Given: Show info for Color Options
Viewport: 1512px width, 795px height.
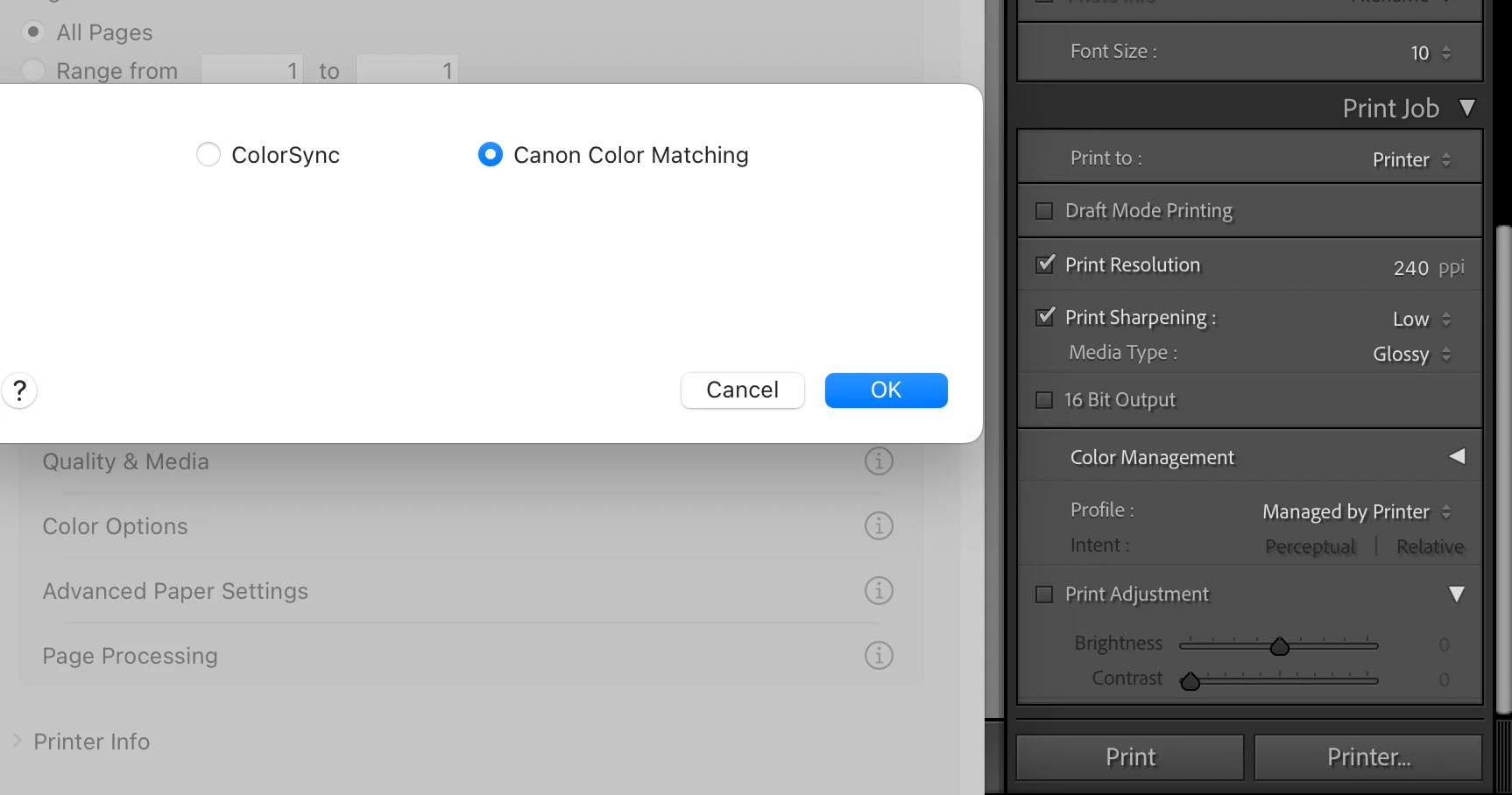Looking at the screenshot, I should pyautogui.click(x=879, y=525).
